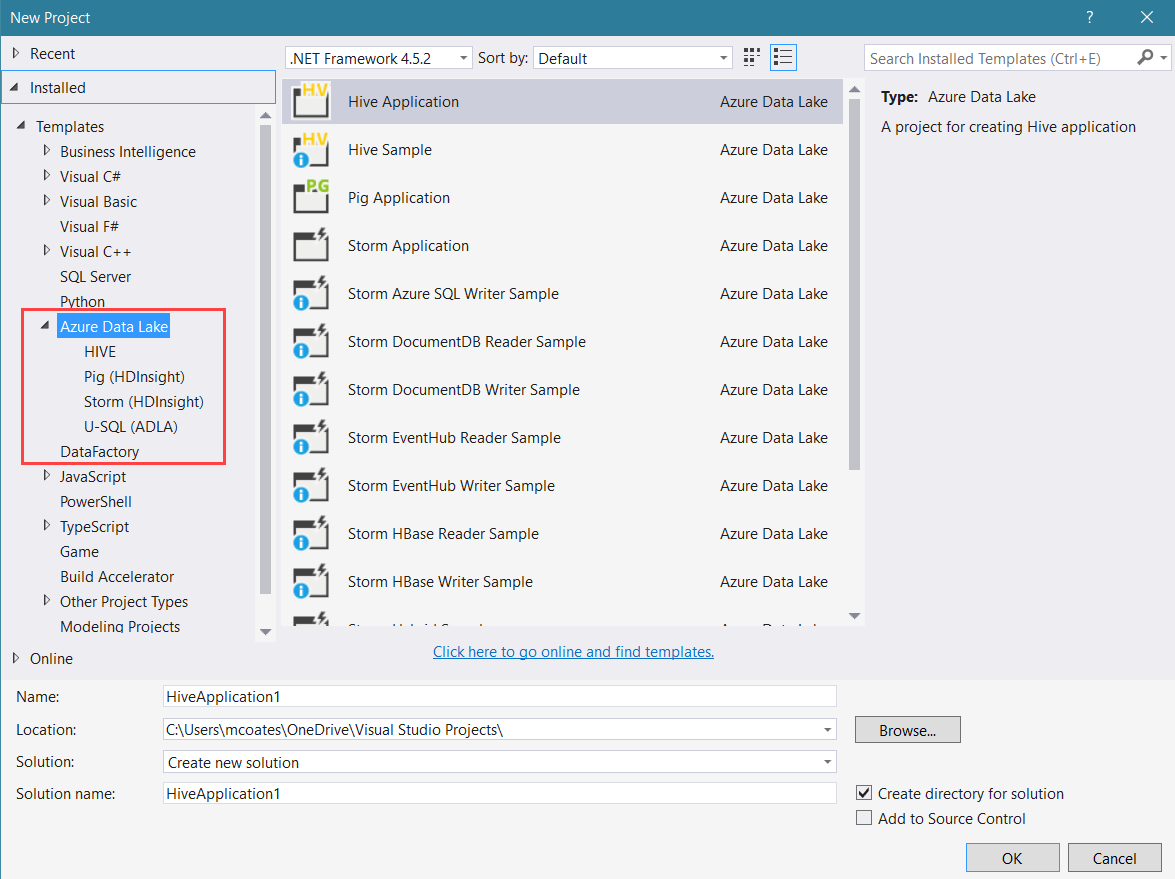Select Game template category

tap(79, 552)
